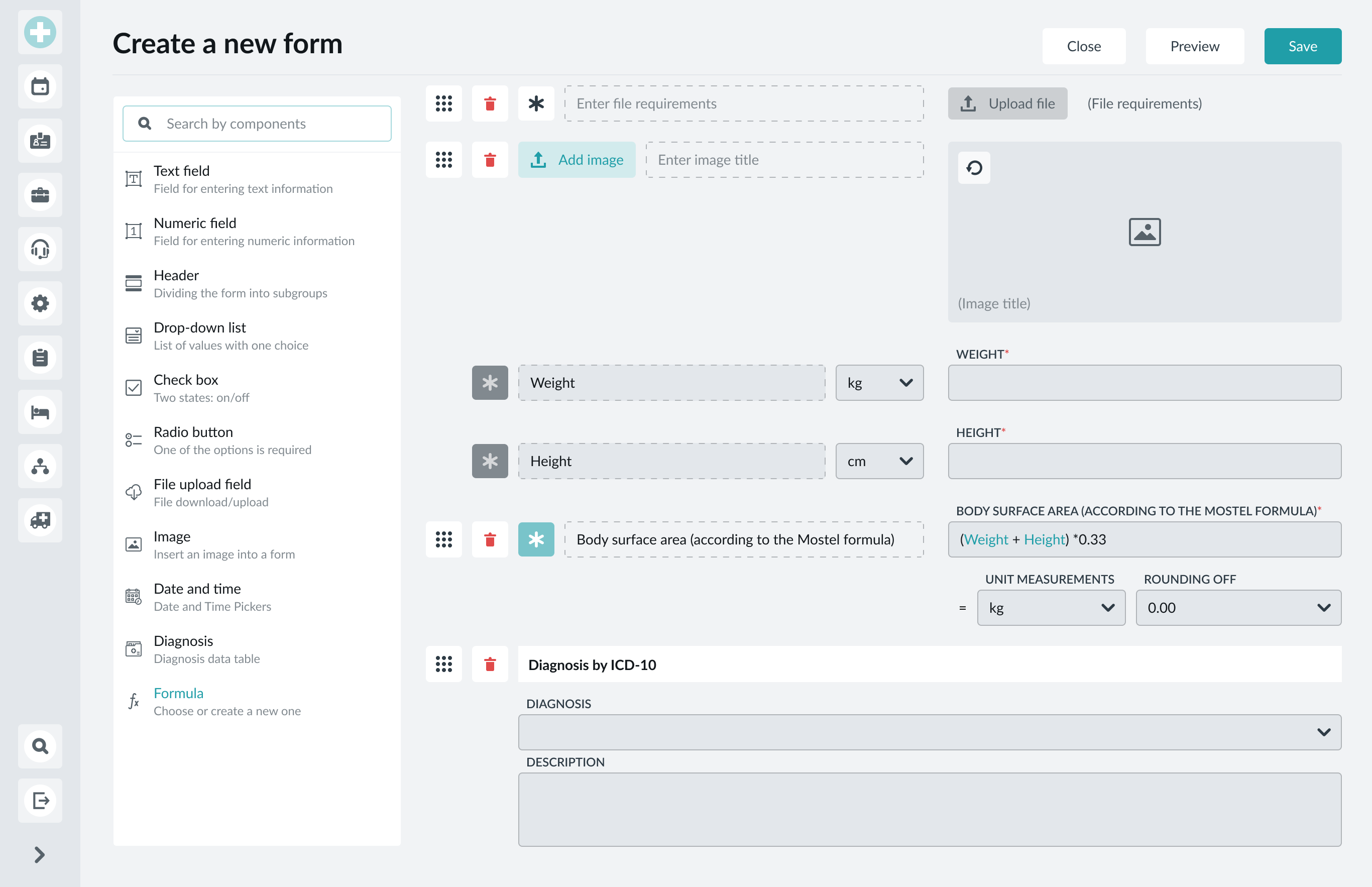Toggle required asterisk for Body surface area

535,539
